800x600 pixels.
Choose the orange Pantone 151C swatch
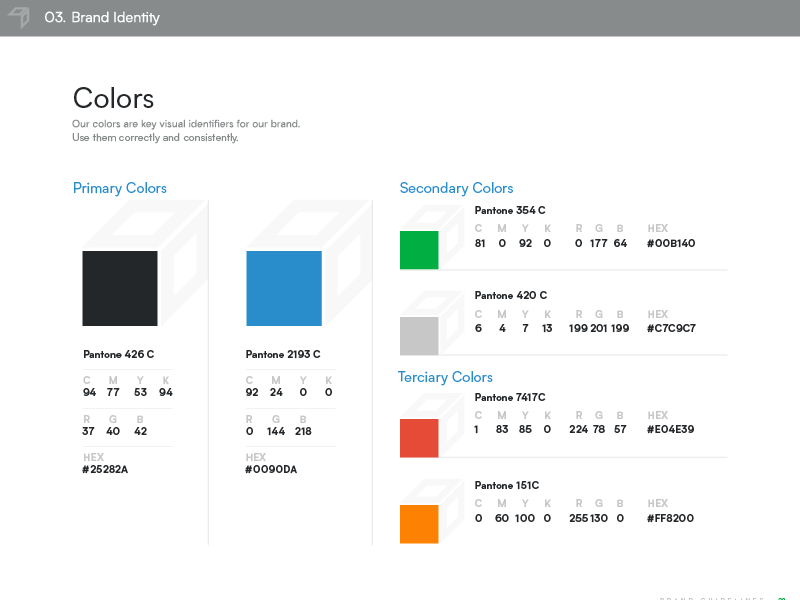419,524
